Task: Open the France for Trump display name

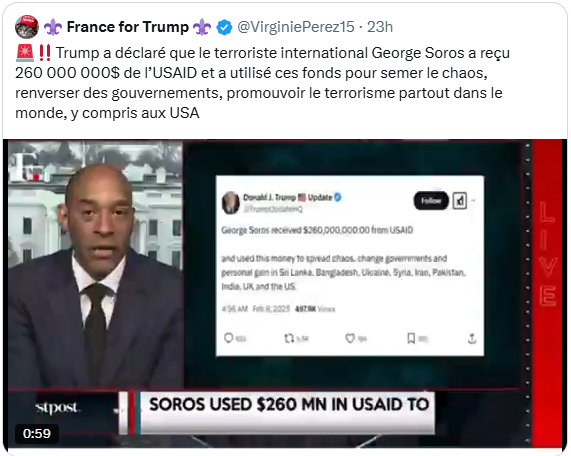Action: coord(127,27)
